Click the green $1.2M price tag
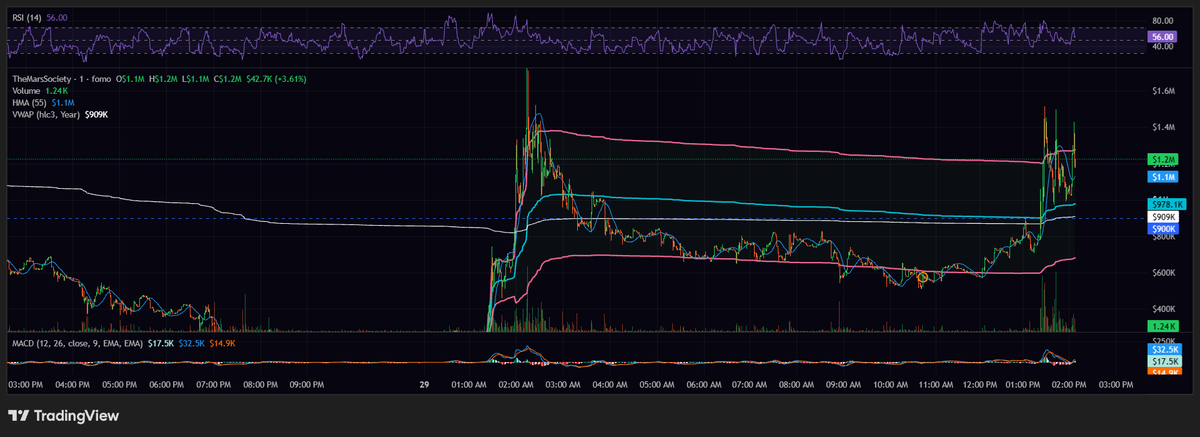Screen dimensions: 1200x437 [x=1163, y=159]
